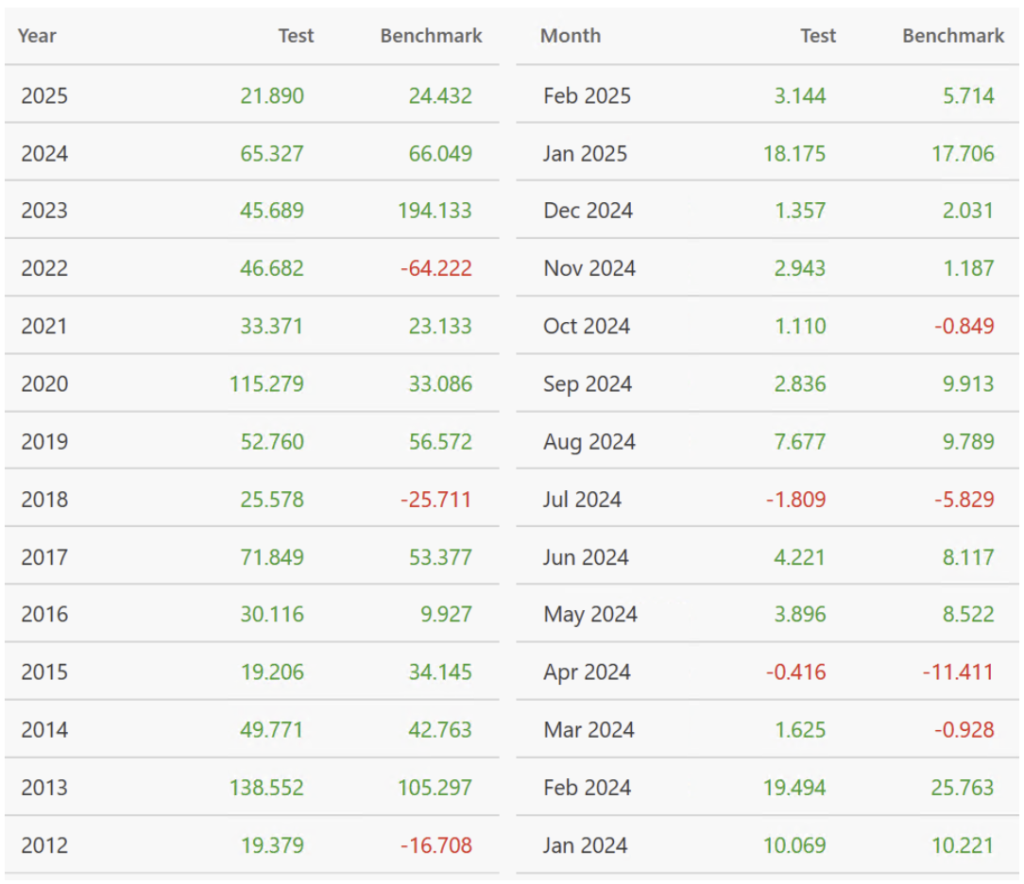
Task: Click the 2012 Benchmark value -16.708
Action: (436, 846)
